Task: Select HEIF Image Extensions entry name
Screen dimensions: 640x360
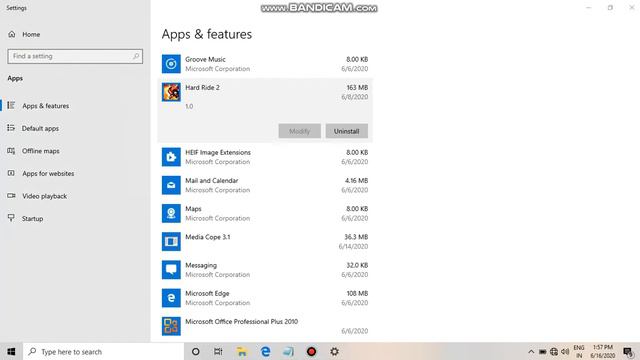Action: (218, 152)
